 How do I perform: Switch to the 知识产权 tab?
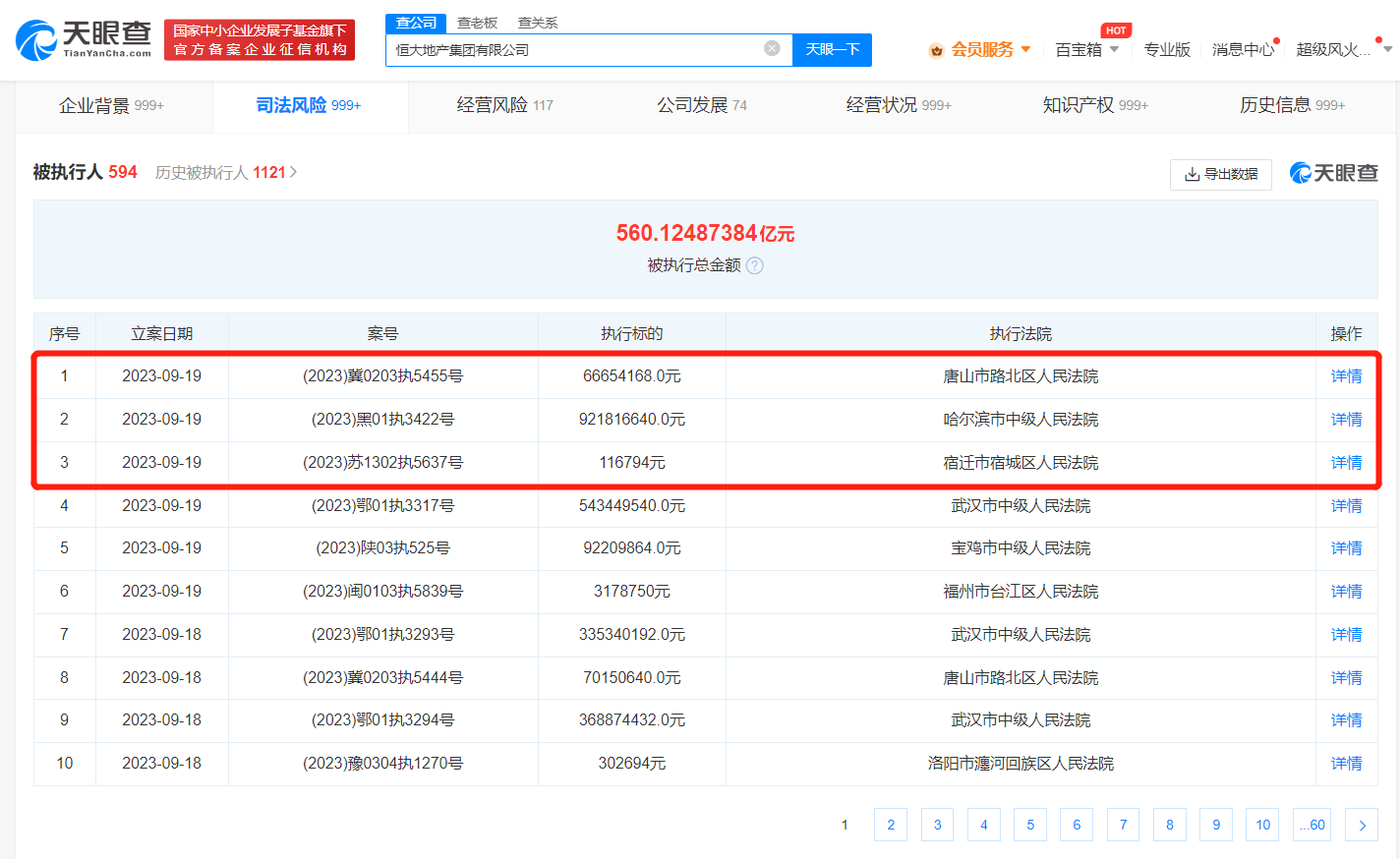click(x=1094, y=105)
